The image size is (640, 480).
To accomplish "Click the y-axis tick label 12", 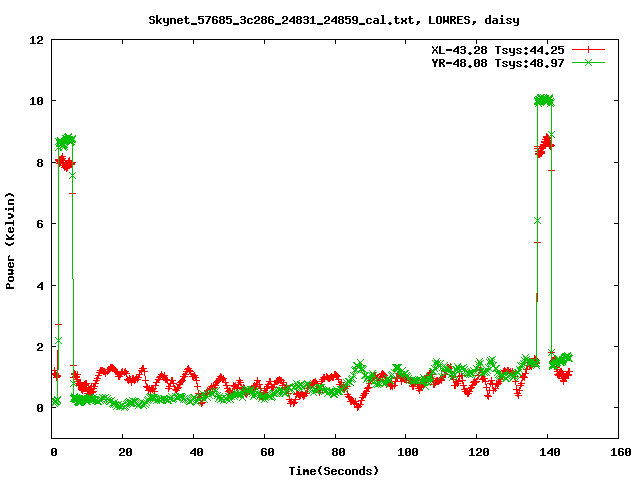I will pos(36,40).
